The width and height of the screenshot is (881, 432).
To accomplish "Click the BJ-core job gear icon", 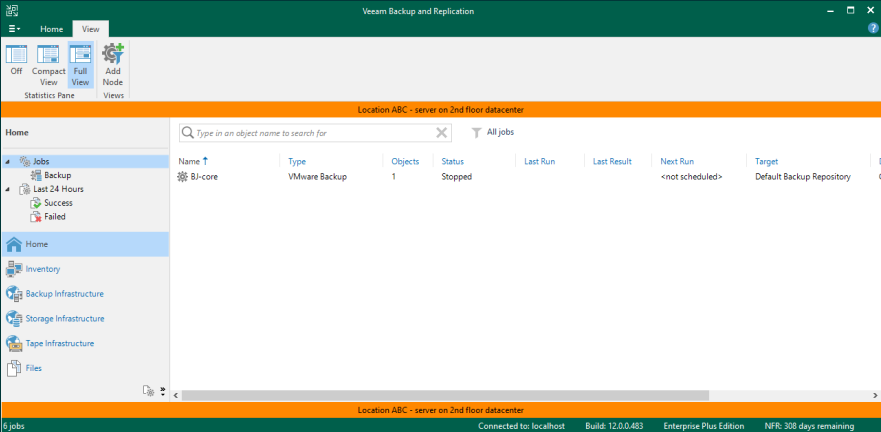I will coord(182,176).
